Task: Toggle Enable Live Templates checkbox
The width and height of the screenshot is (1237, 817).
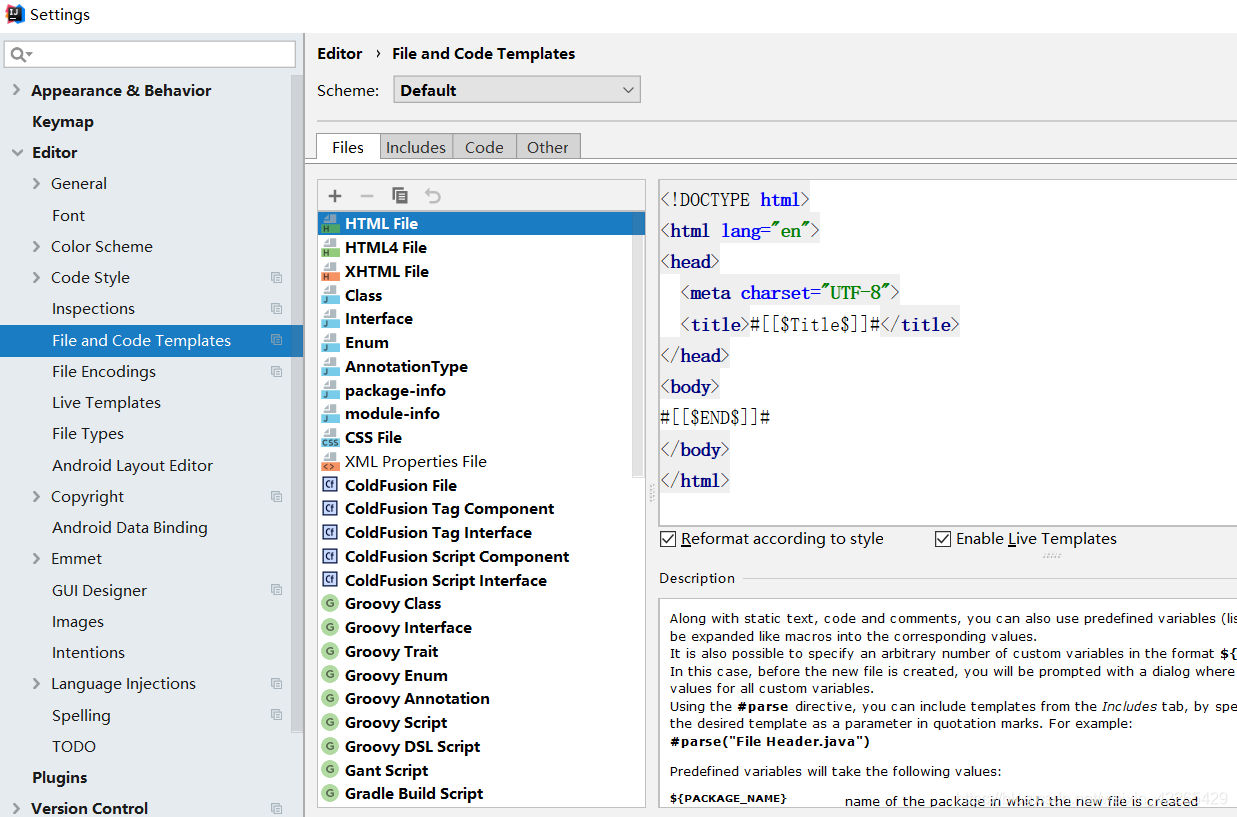Action: (x=943, y=539)
